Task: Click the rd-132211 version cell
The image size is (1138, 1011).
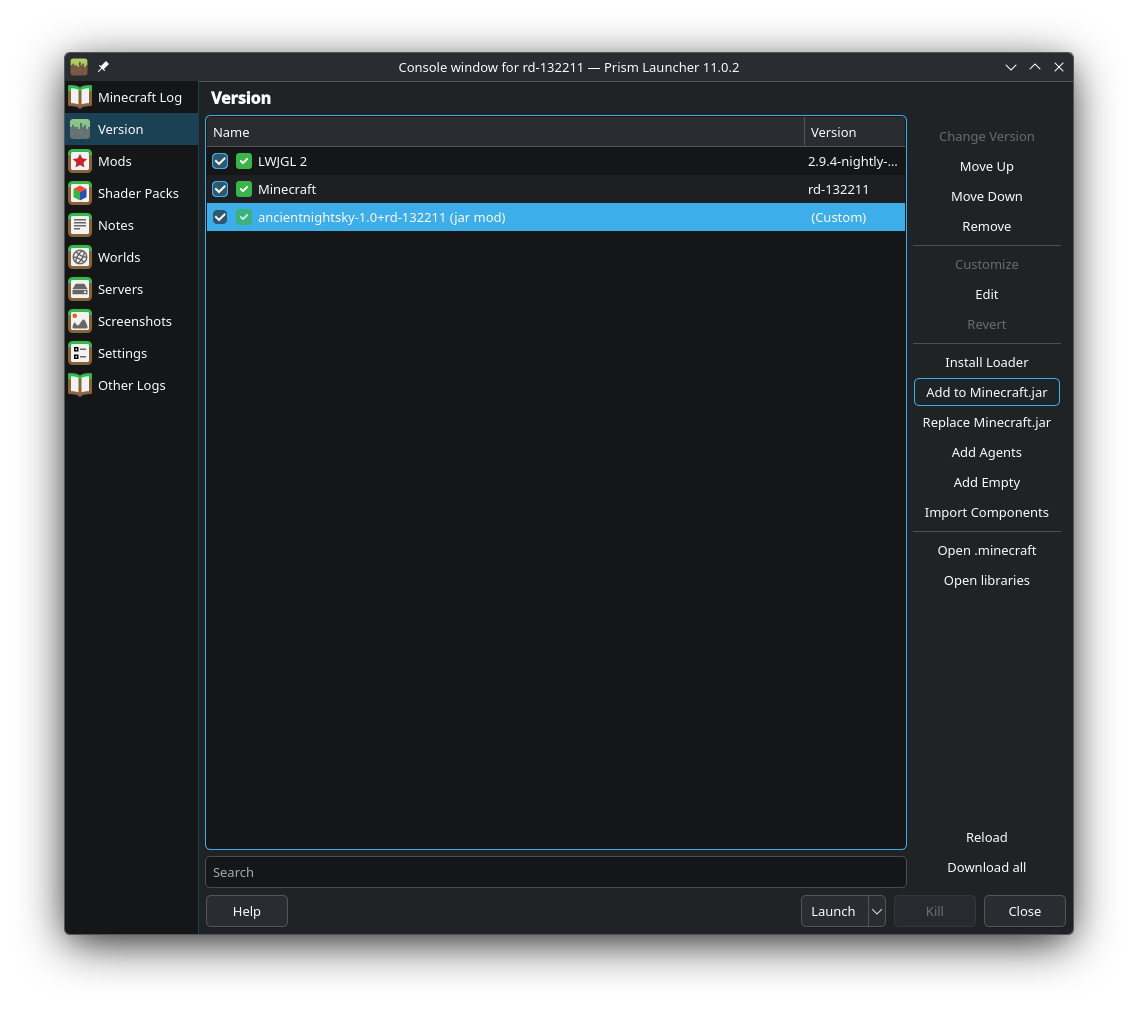Action: pos(838,189)
